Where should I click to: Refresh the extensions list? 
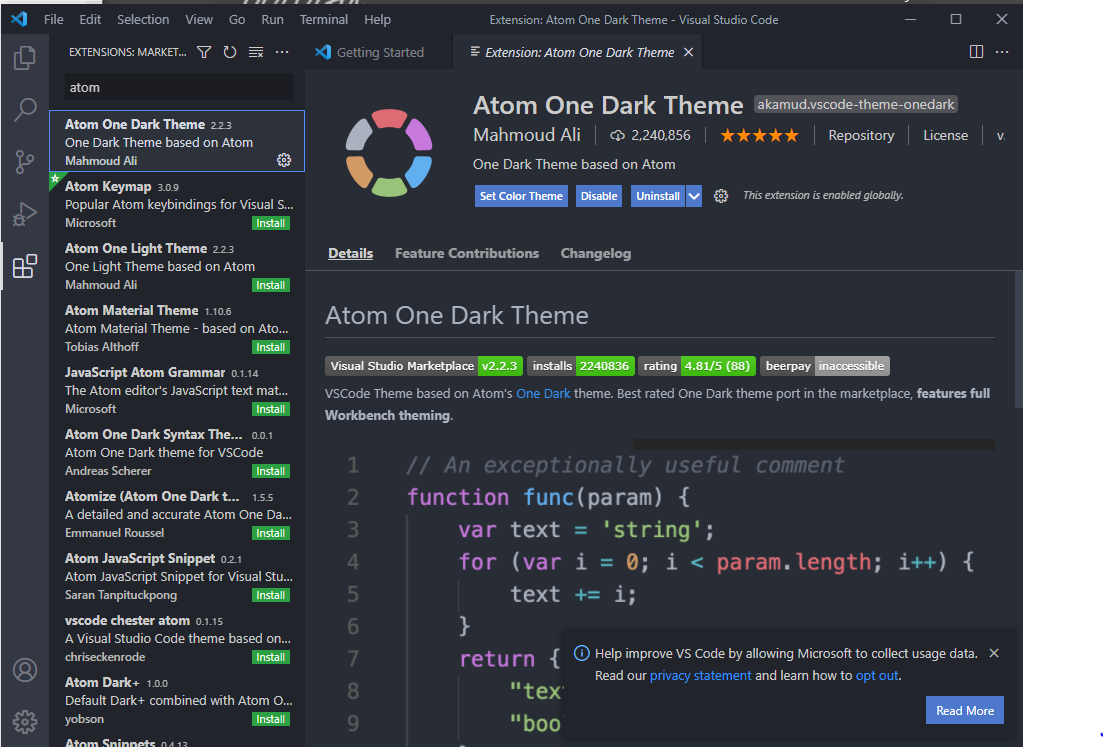click(230, 52)
